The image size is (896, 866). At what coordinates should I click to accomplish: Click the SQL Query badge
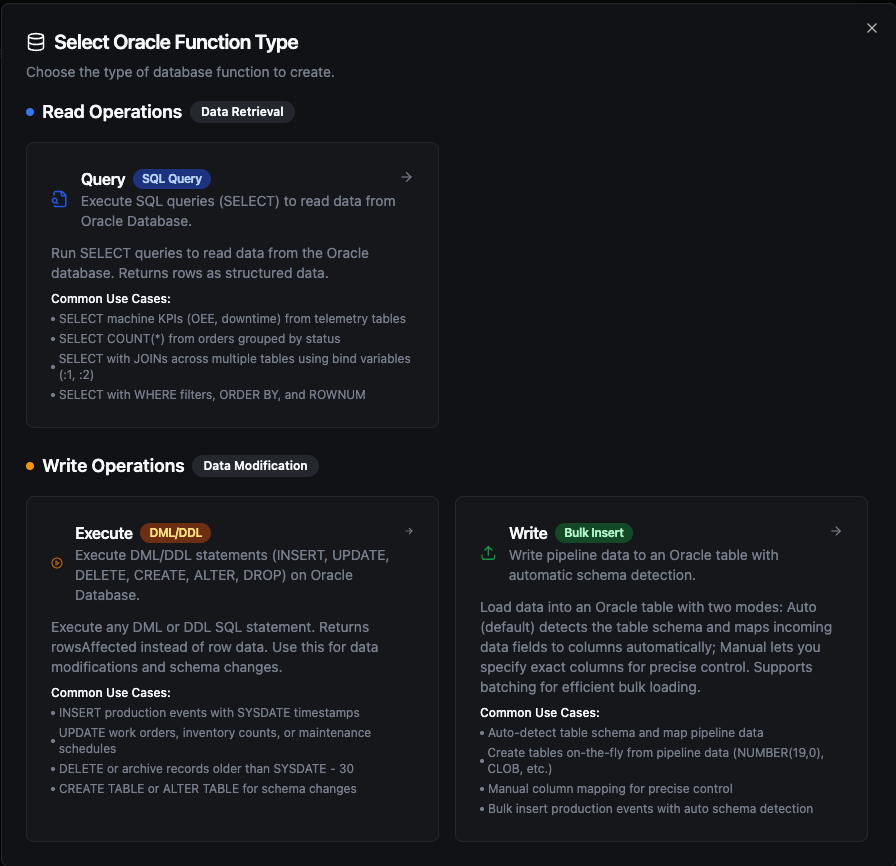(x=172, y=179)
